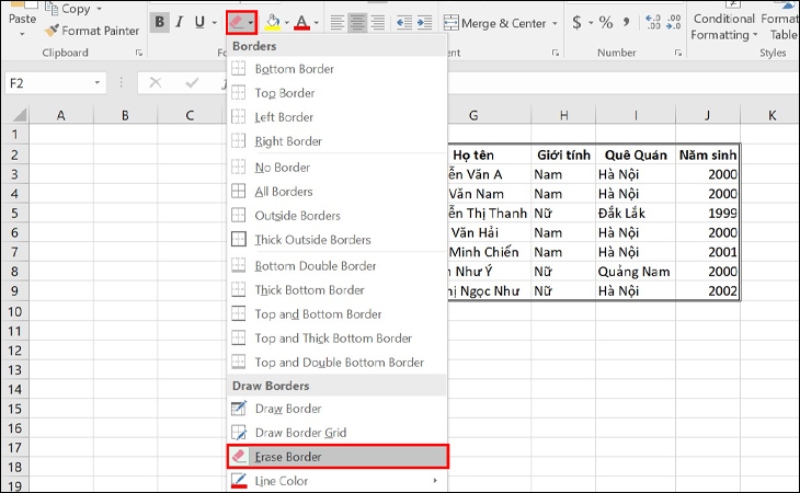
Task: Open Font Color dropdown arrow
Action: pos(316,23)
